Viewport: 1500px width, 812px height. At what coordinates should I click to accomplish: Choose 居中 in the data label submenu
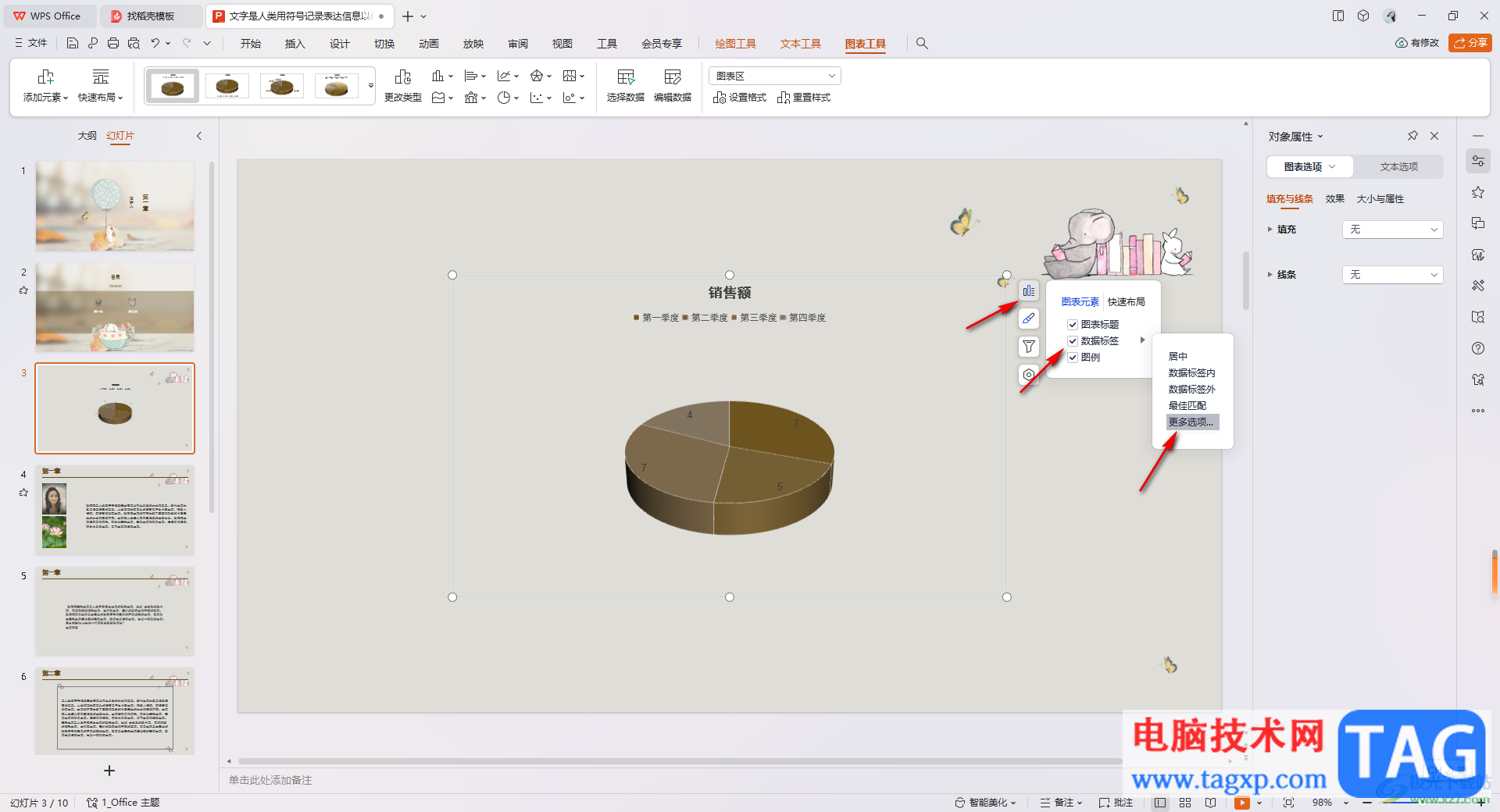tap(1177, 356)
